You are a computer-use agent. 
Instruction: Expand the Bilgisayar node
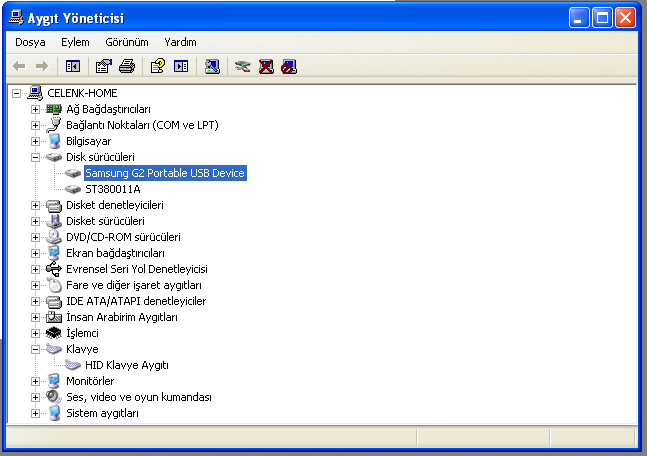[x=35, y=142]
